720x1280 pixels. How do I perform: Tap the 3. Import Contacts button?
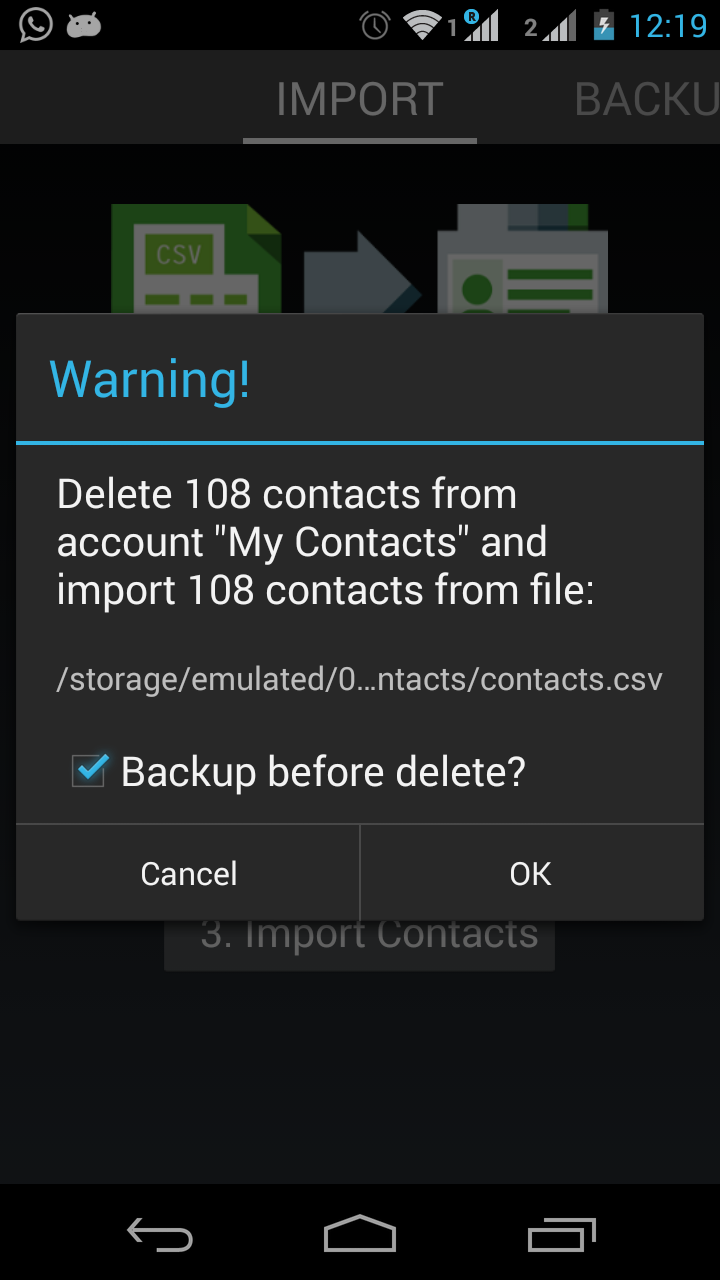point(360,945)
